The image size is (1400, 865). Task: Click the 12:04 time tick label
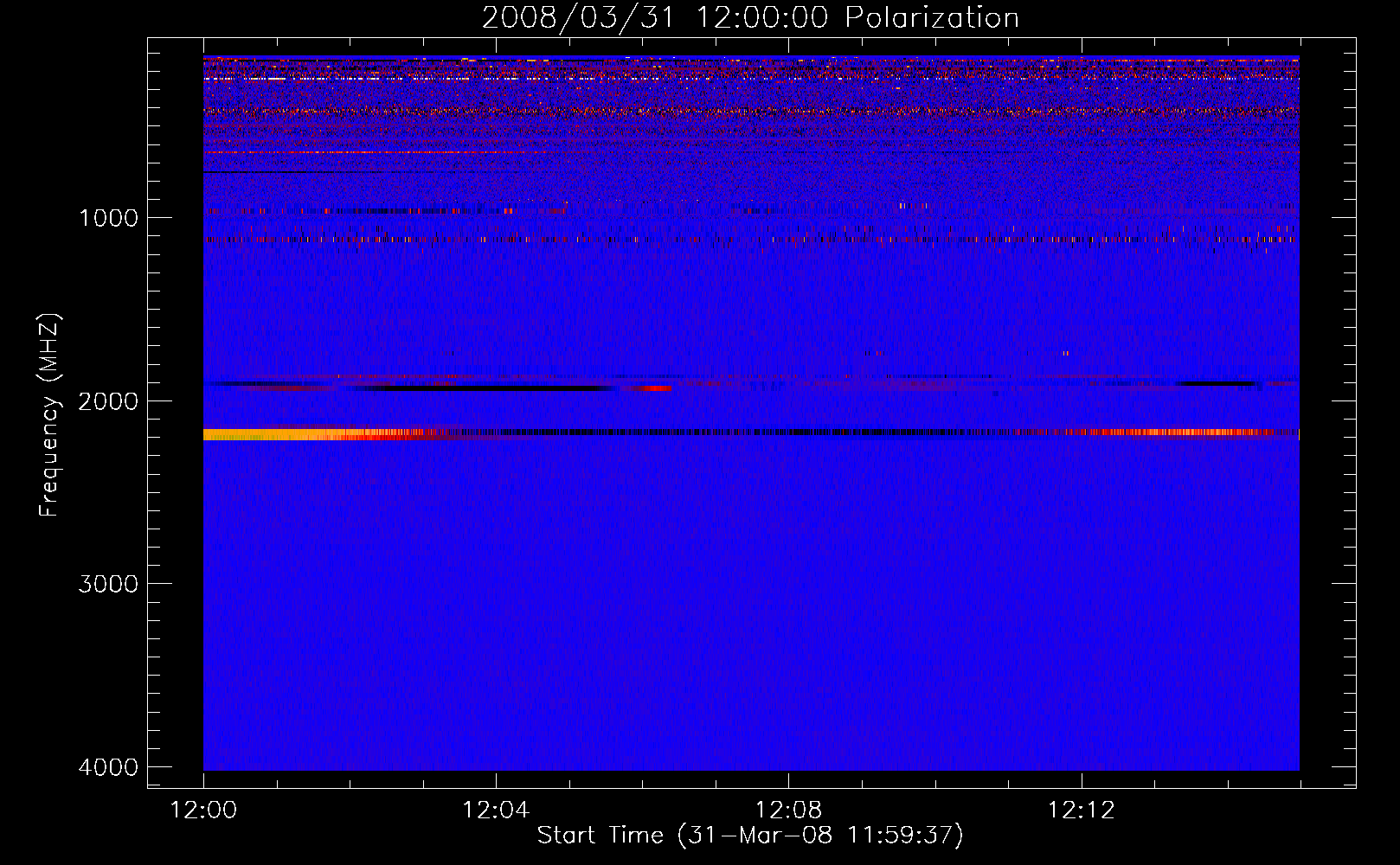[496, 811]
